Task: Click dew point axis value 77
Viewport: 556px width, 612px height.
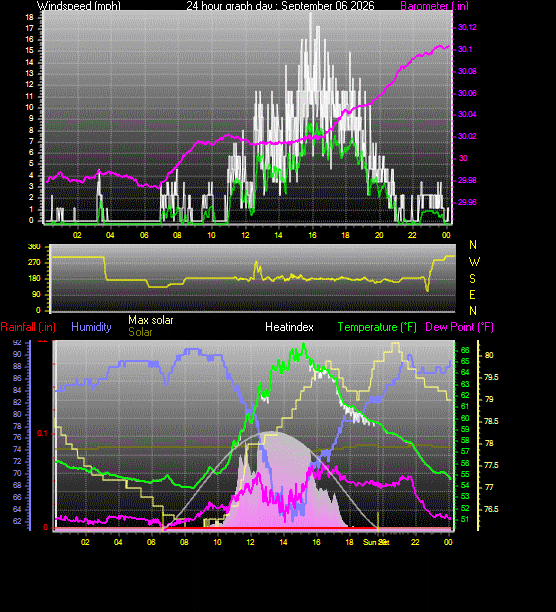Action: [x=489, y=487]
